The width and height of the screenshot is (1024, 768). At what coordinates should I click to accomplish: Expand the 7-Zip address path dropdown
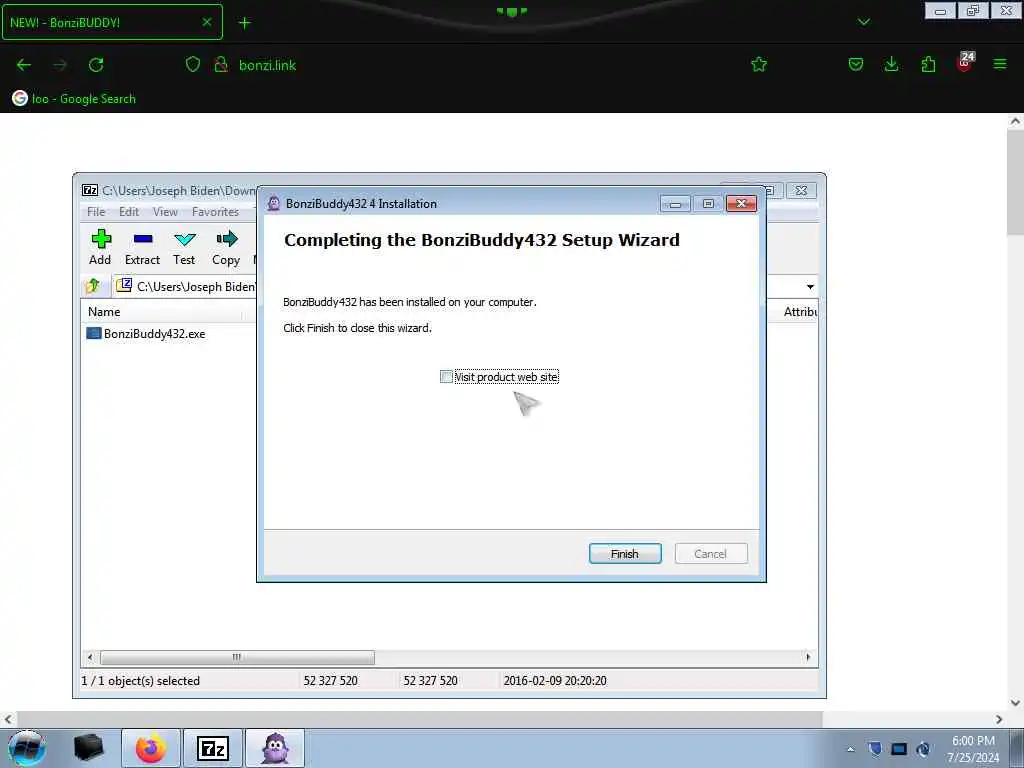click(810, 287)
